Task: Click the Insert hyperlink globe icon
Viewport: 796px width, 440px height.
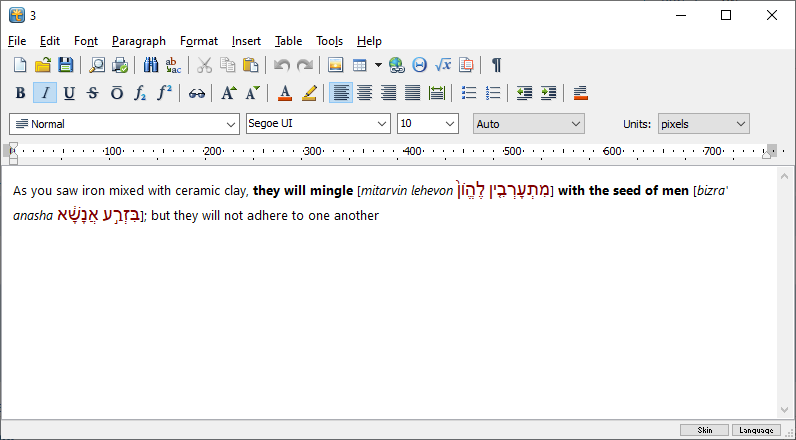Action: [397, 65]
